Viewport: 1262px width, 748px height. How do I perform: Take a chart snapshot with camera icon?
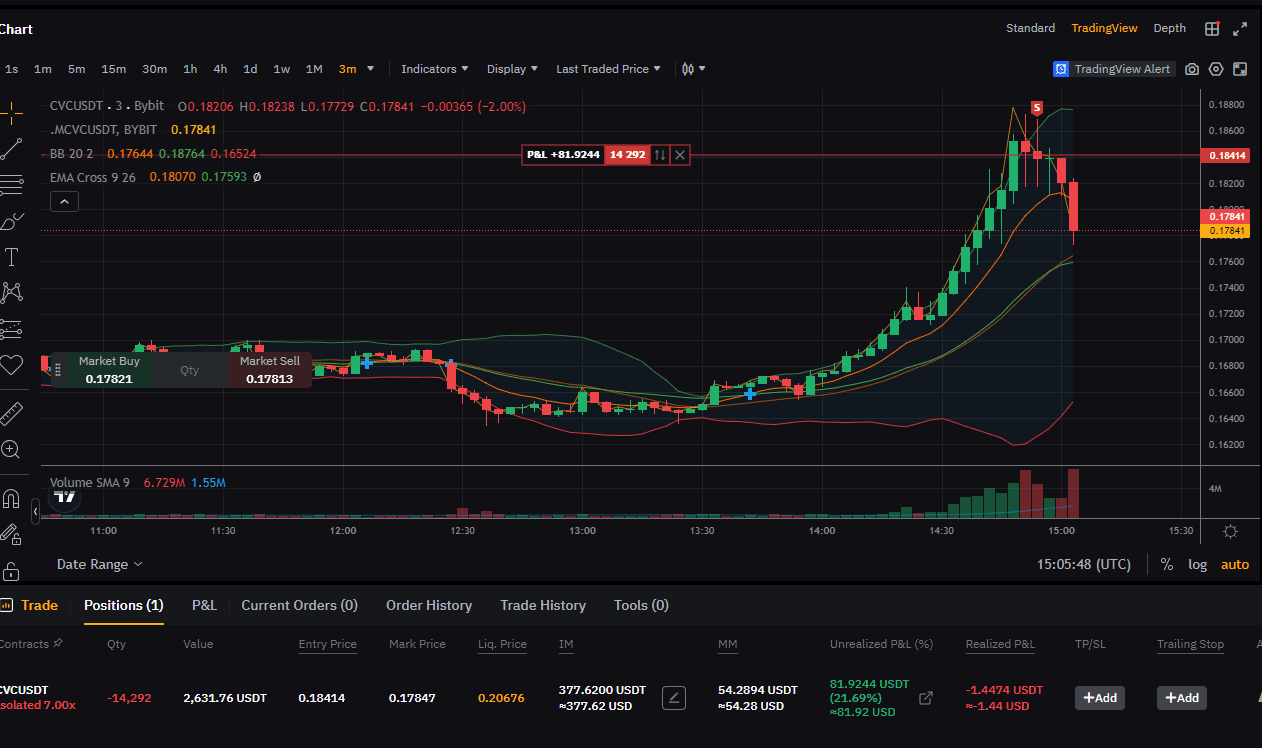(1192, 69)
